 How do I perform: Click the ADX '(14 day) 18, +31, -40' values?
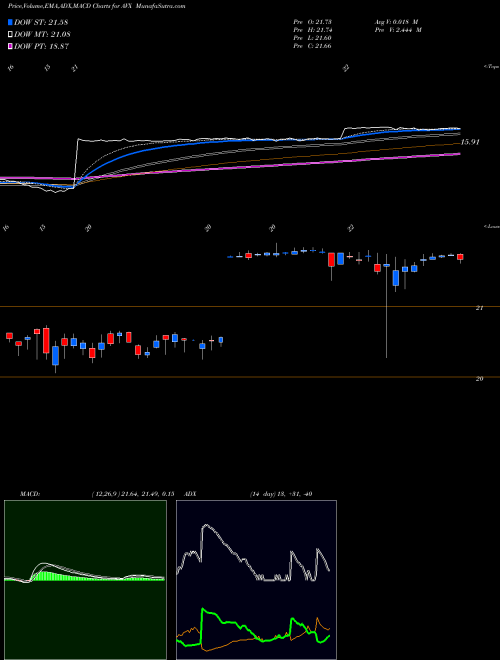(281, 494)
